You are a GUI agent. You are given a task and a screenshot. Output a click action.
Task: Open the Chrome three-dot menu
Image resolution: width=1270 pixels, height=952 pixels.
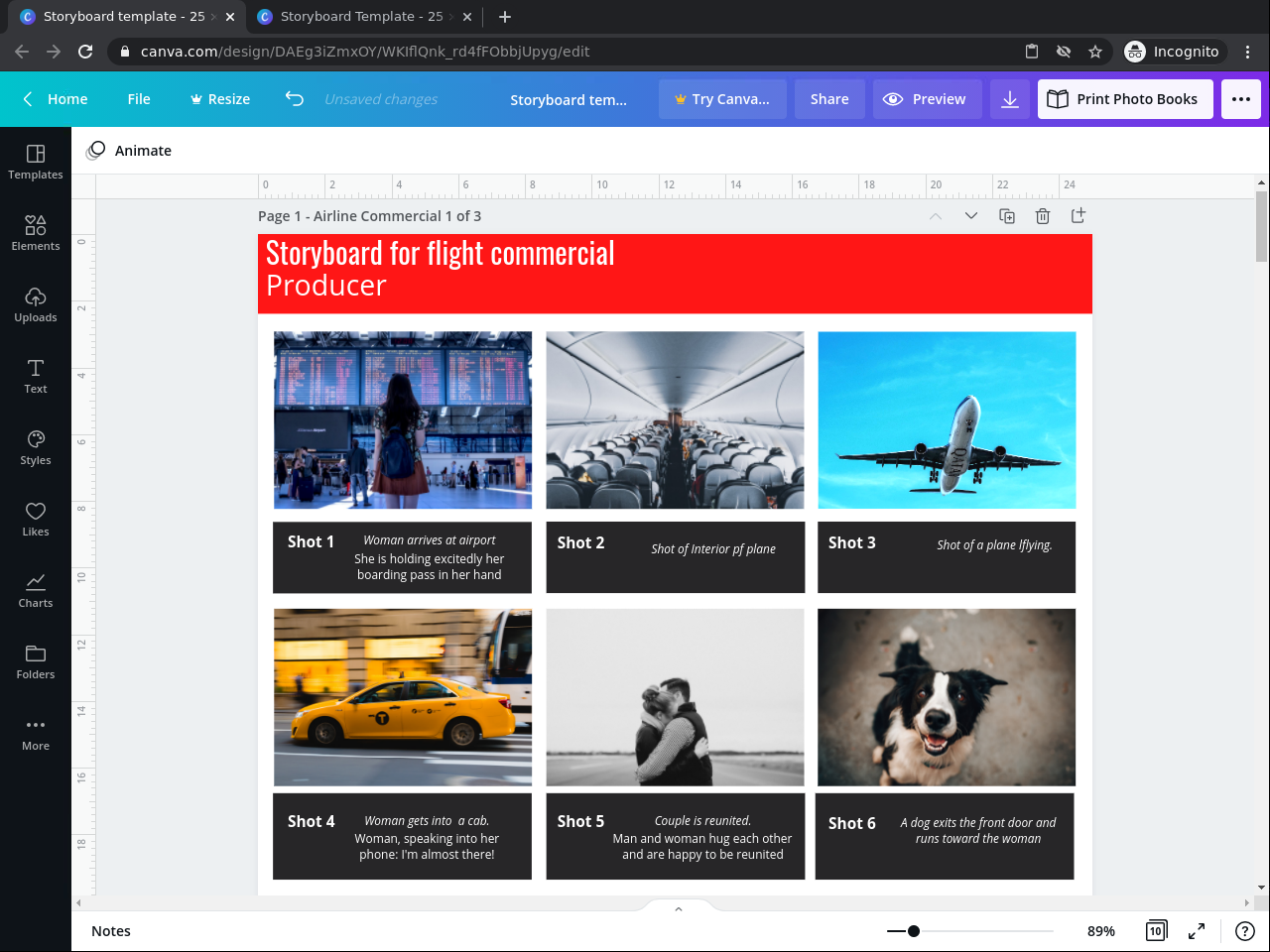pyautogui.click(x=1248, y=52)
